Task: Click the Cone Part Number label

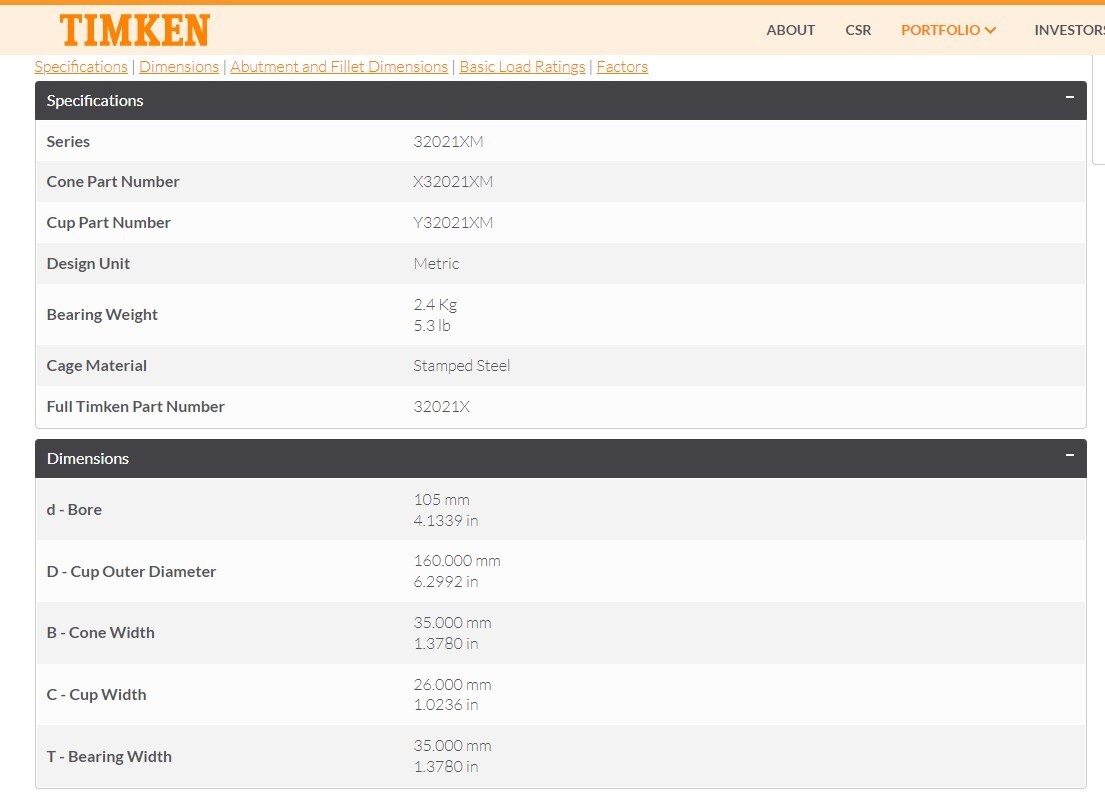Action: pyautogui.click(x=113, y=182)
